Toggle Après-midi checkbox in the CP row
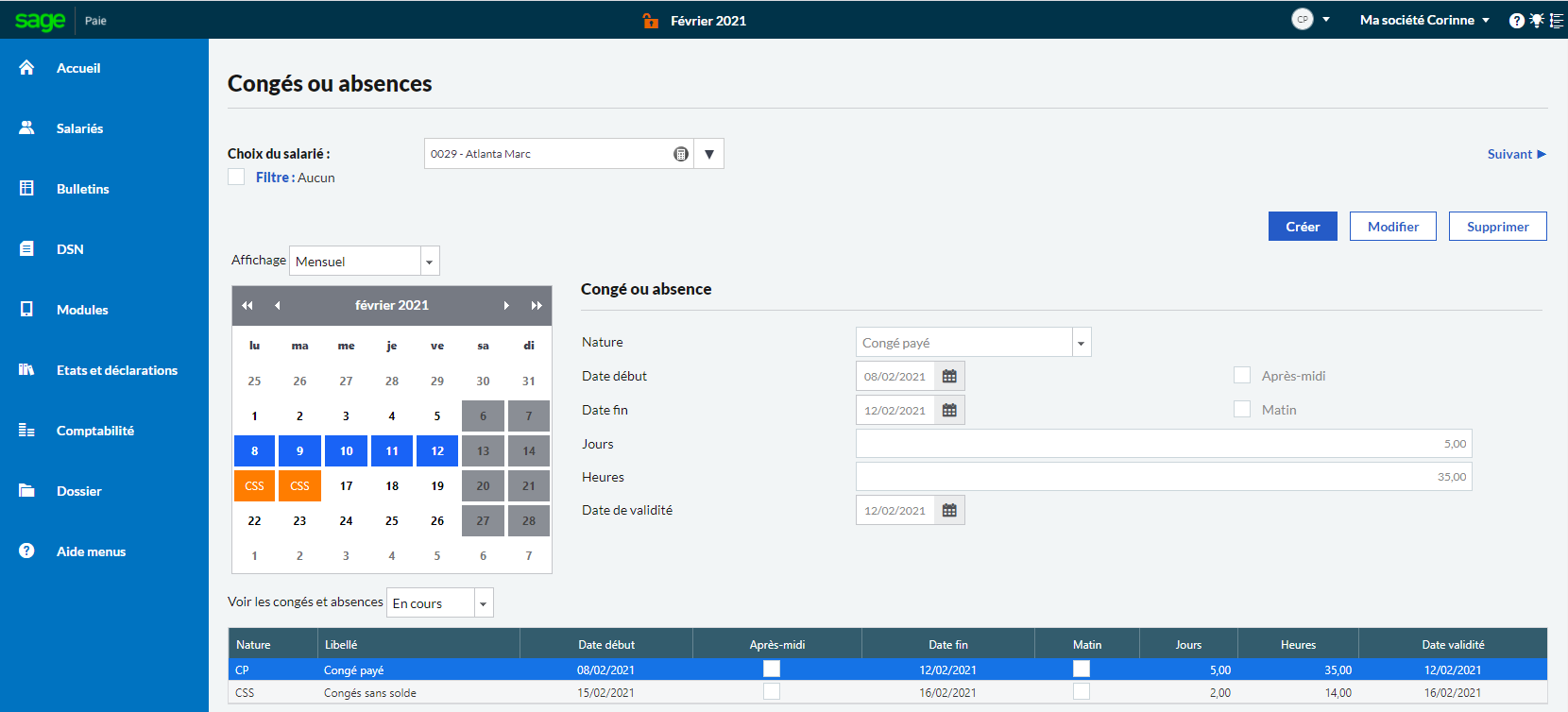This screenshot has height=712, width=1568. coord(772,669)
